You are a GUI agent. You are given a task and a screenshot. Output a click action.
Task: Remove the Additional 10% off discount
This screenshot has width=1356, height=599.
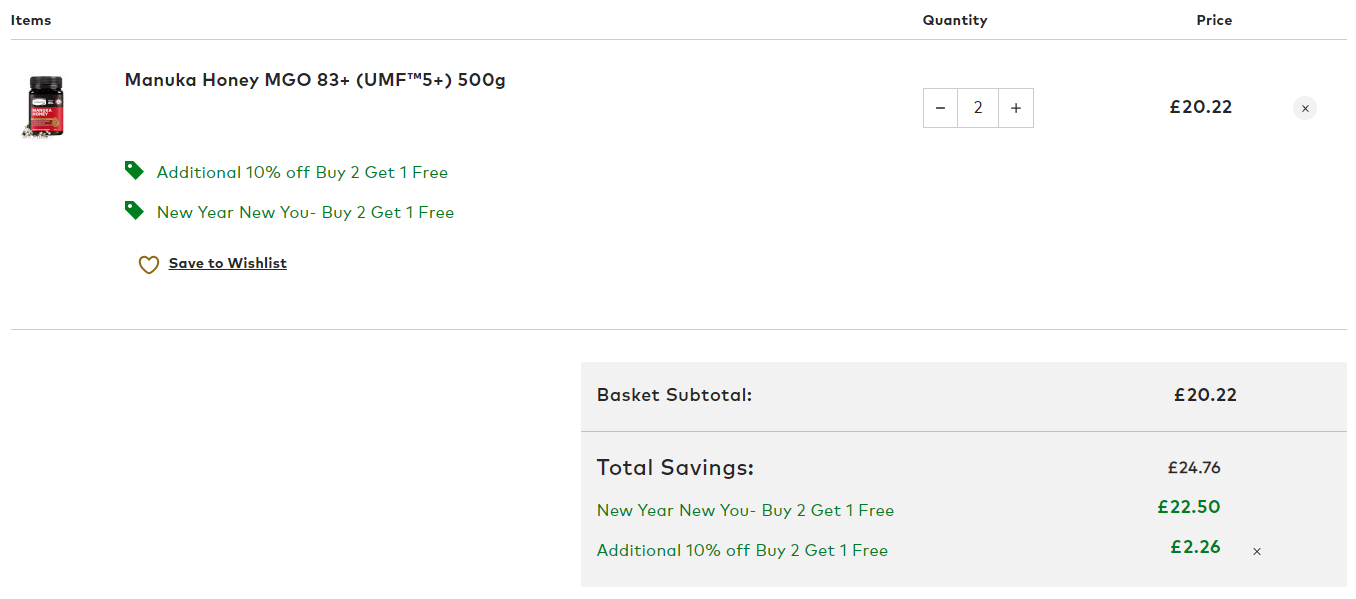click(x=1257, y=551)
